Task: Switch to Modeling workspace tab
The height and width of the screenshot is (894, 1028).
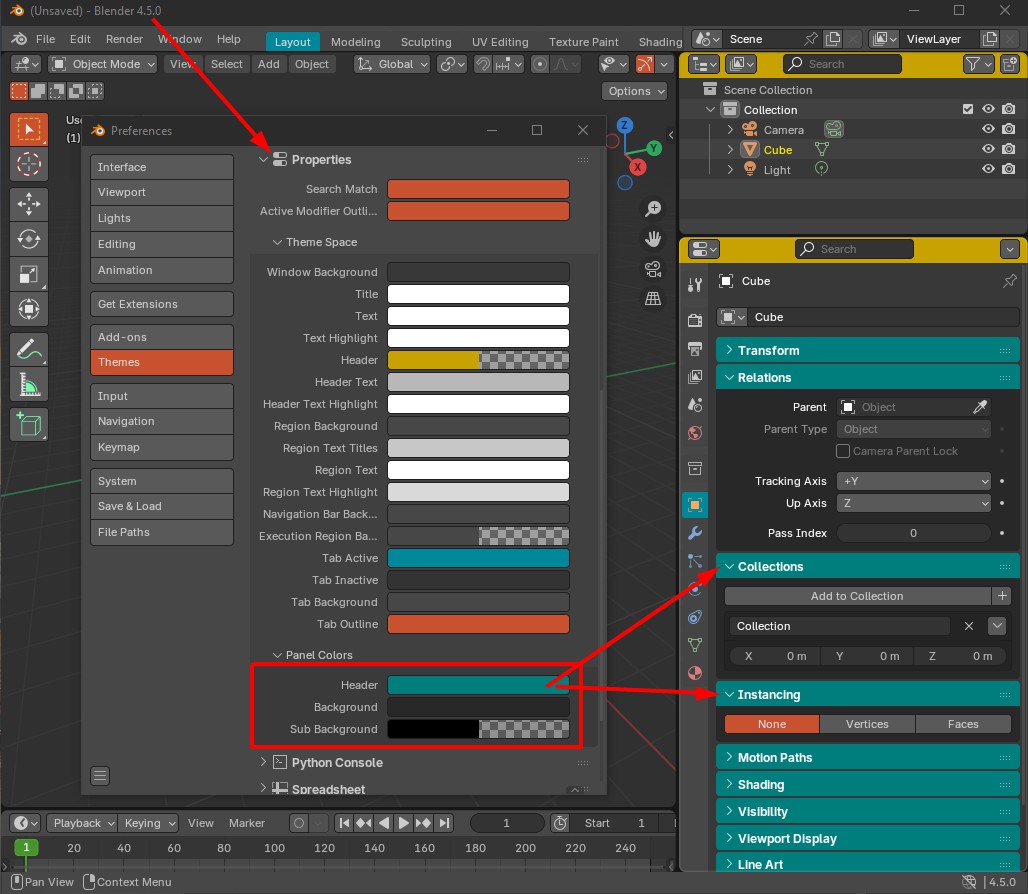Action: tap(355, 42)
